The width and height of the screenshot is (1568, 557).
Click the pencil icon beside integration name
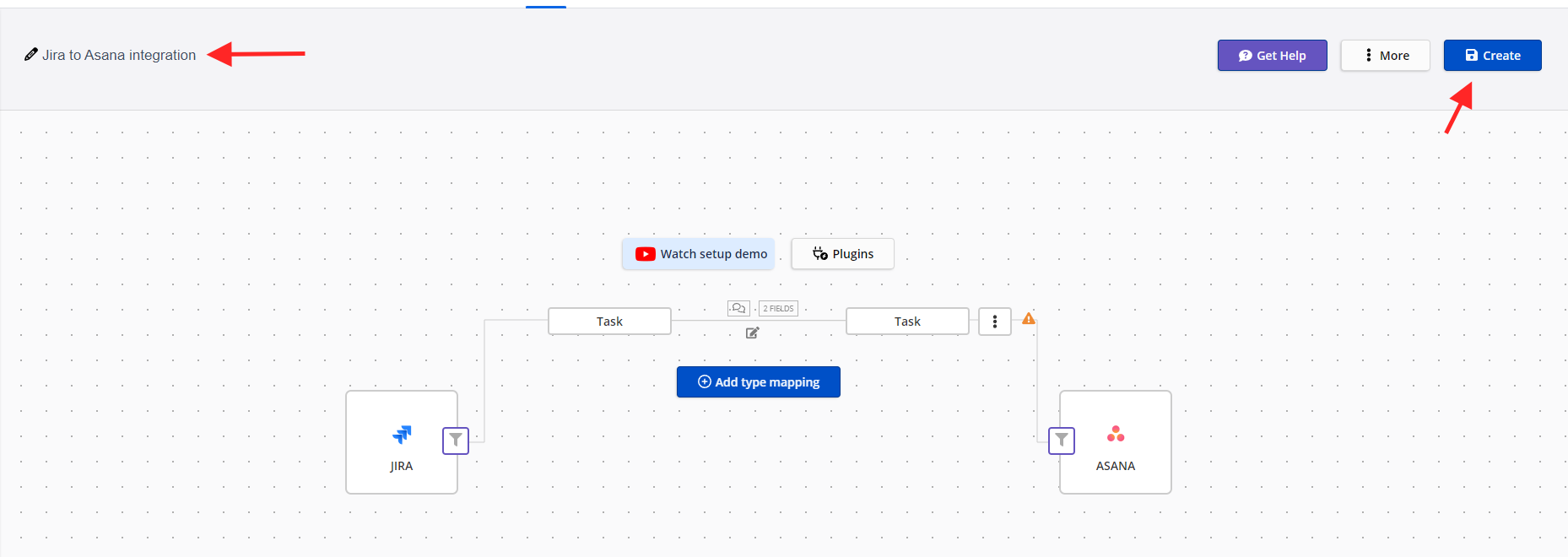(x=31, y=55)
